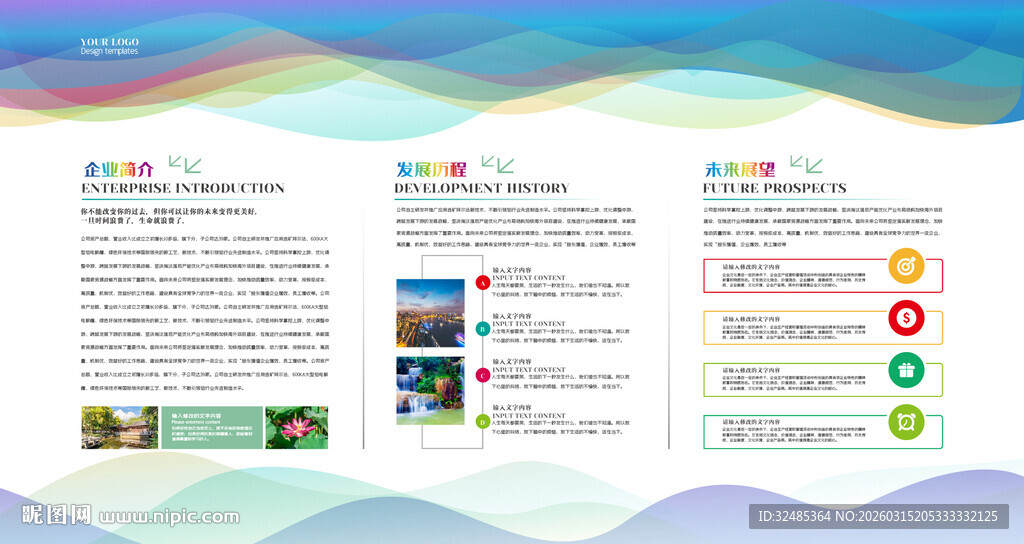Image resolution: width=1024 pixels, height=544 pixels.
Task: Open the waterfall photo
Action: coord(430,391)
